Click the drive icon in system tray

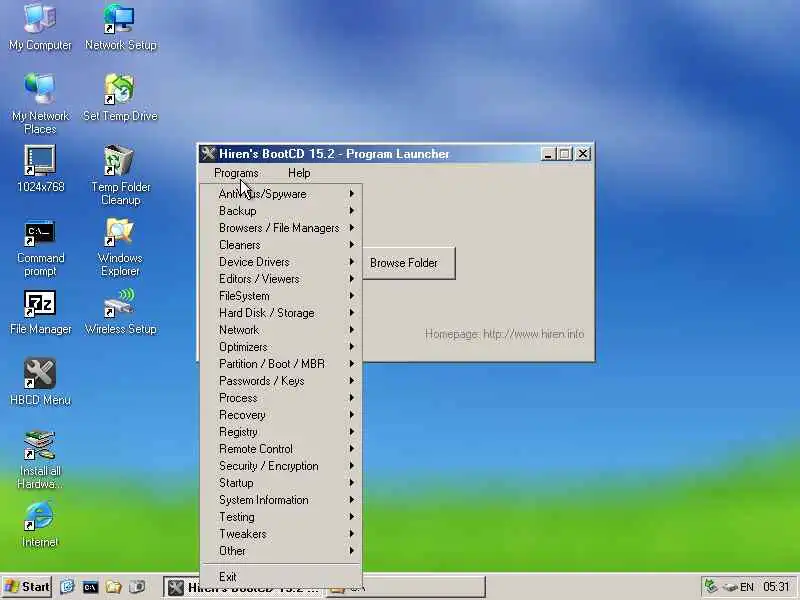tap(730, 588)
